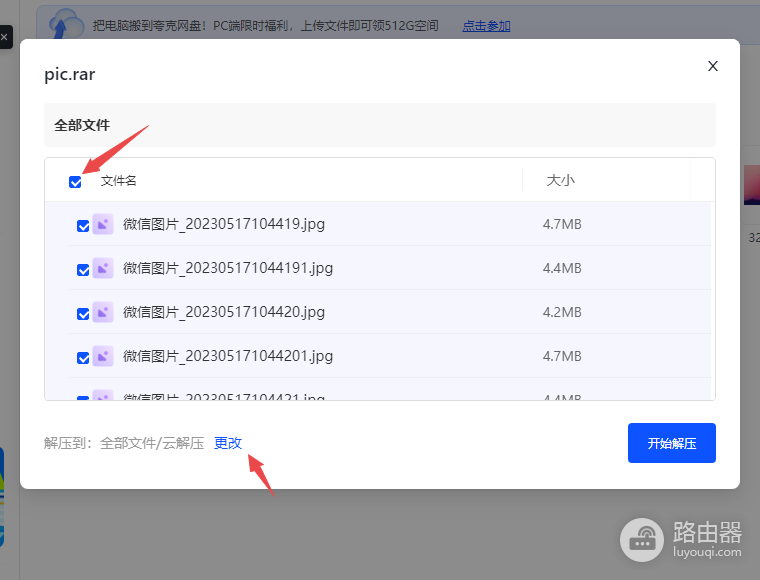Click the 点击参加 link in banner
The height and width of the screenshot is (580, 760).
tap(486, 26)
